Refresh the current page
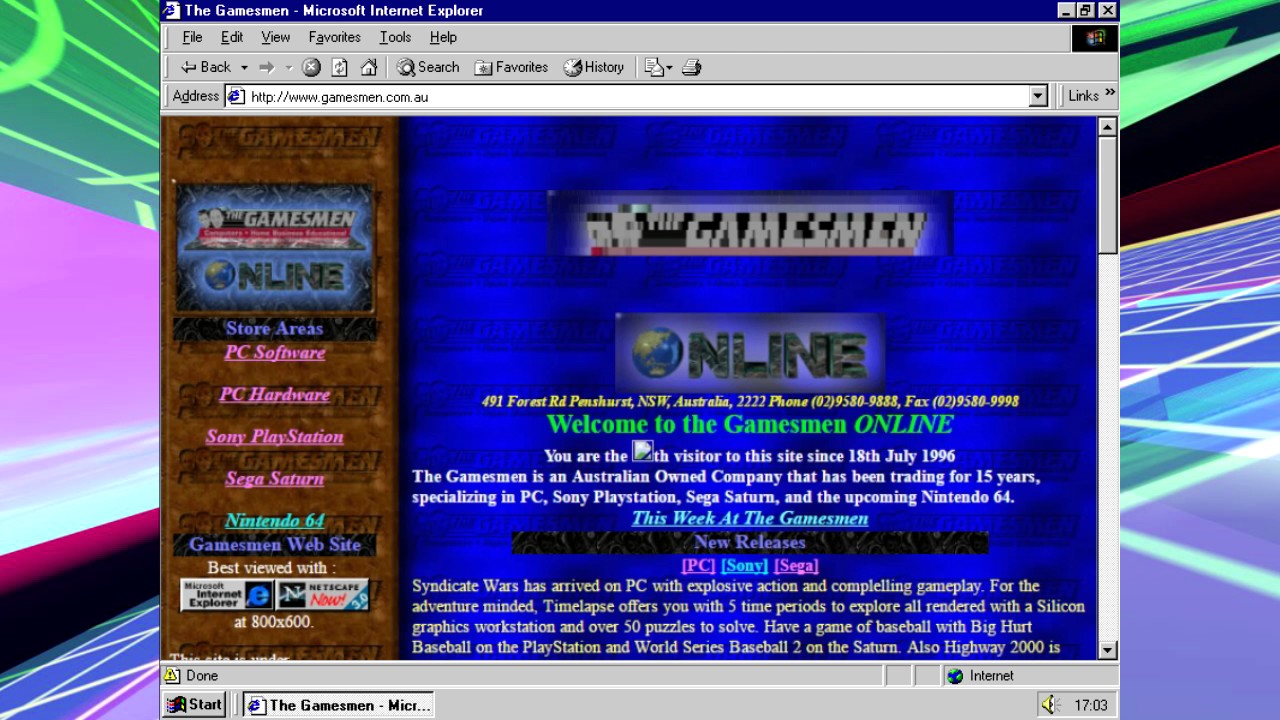The height and width of the screenshot is (720, 1280). point(340,67)
